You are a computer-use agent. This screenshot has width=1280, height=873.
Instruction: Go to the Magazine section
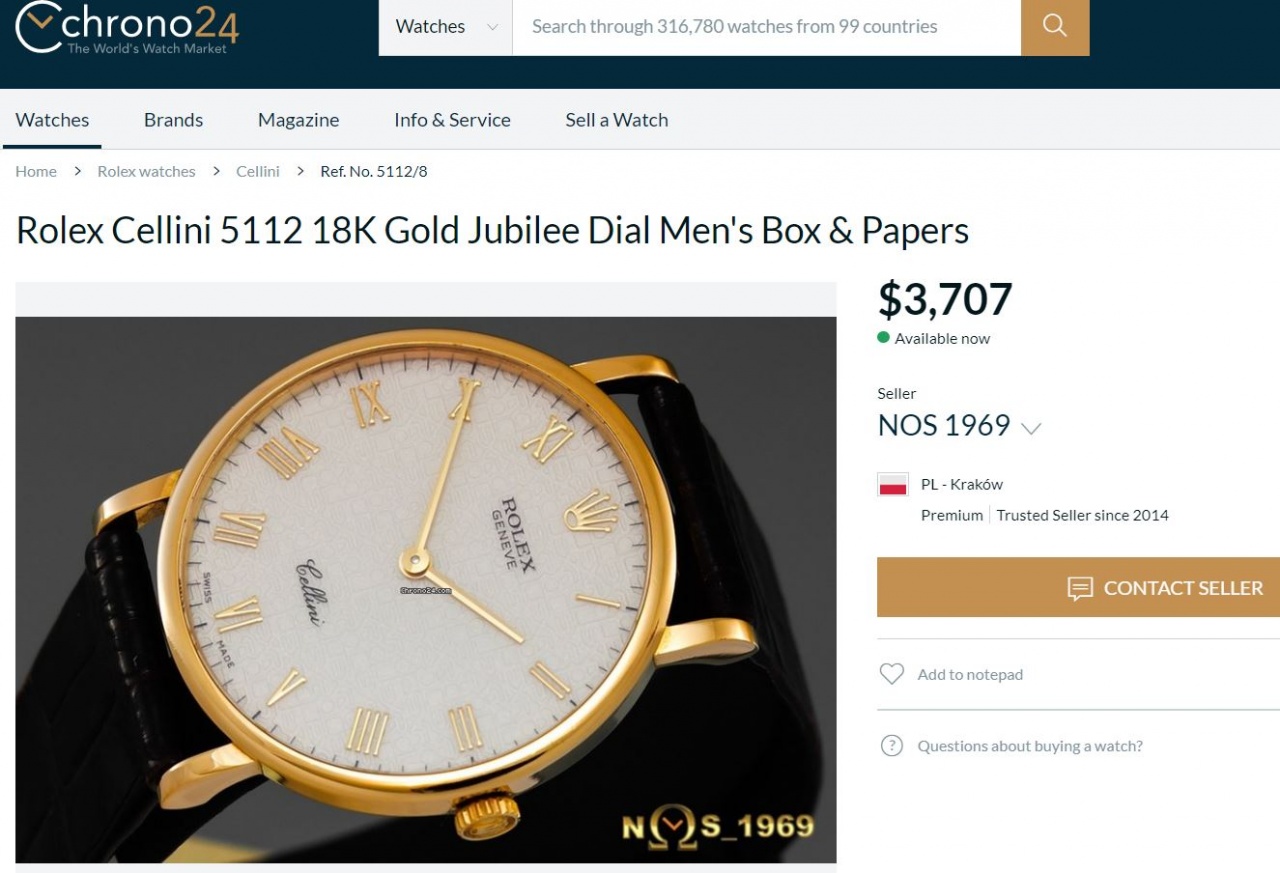pos(298,120)
